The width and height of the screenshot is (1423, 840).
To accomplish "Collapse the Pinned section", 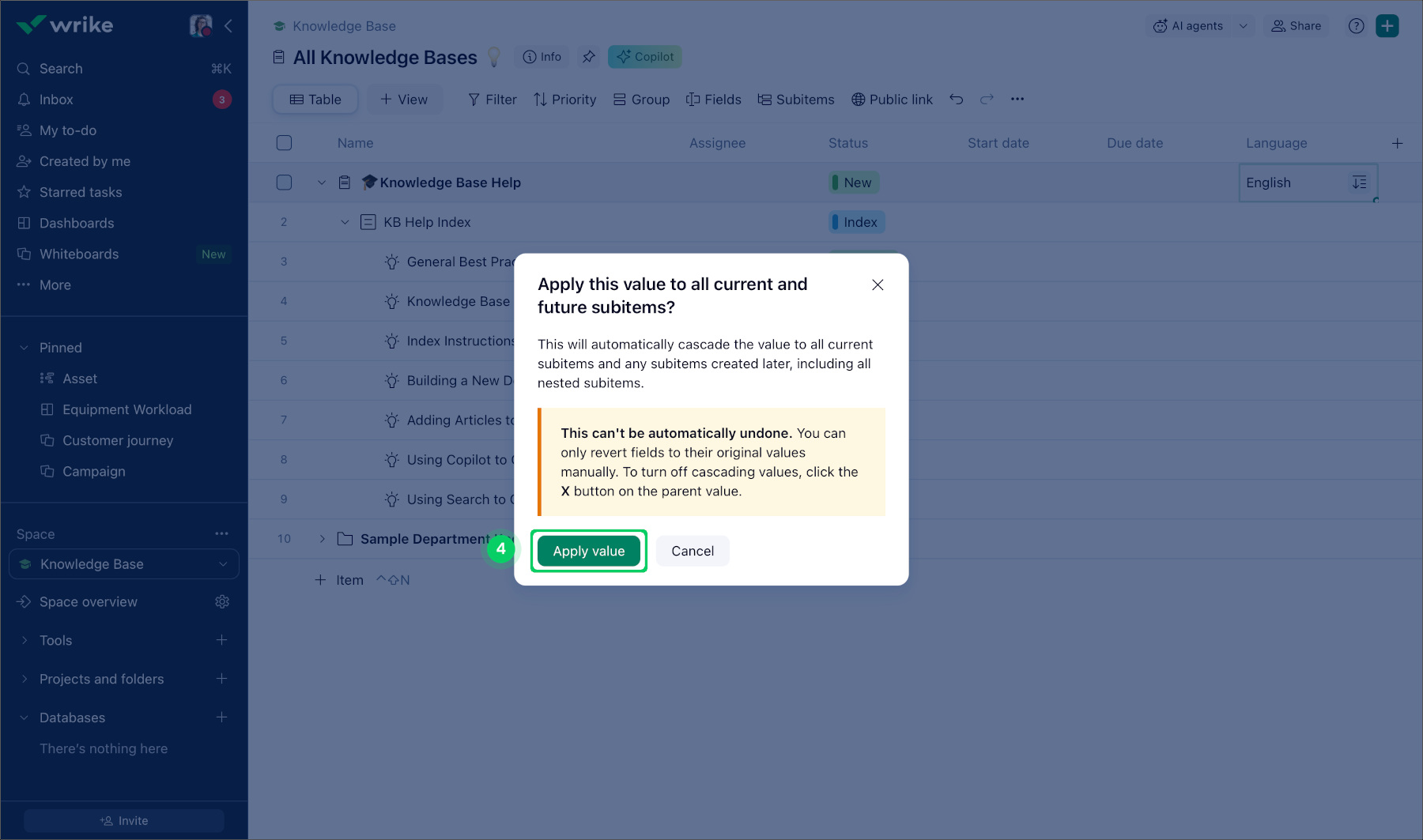I will pyautogui.click(x=24, y=348).
